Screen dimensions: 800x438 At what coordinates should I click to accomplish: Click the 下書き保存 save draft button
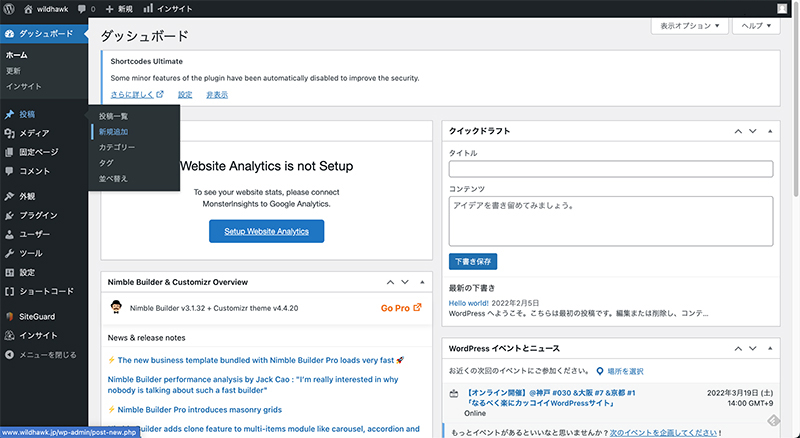click(473, 261)
